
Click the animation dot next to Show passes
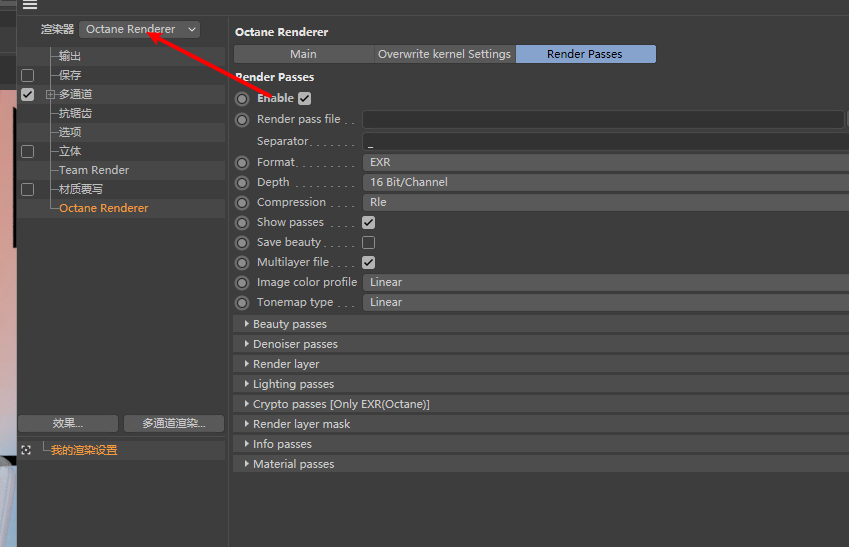pos(242,223)
